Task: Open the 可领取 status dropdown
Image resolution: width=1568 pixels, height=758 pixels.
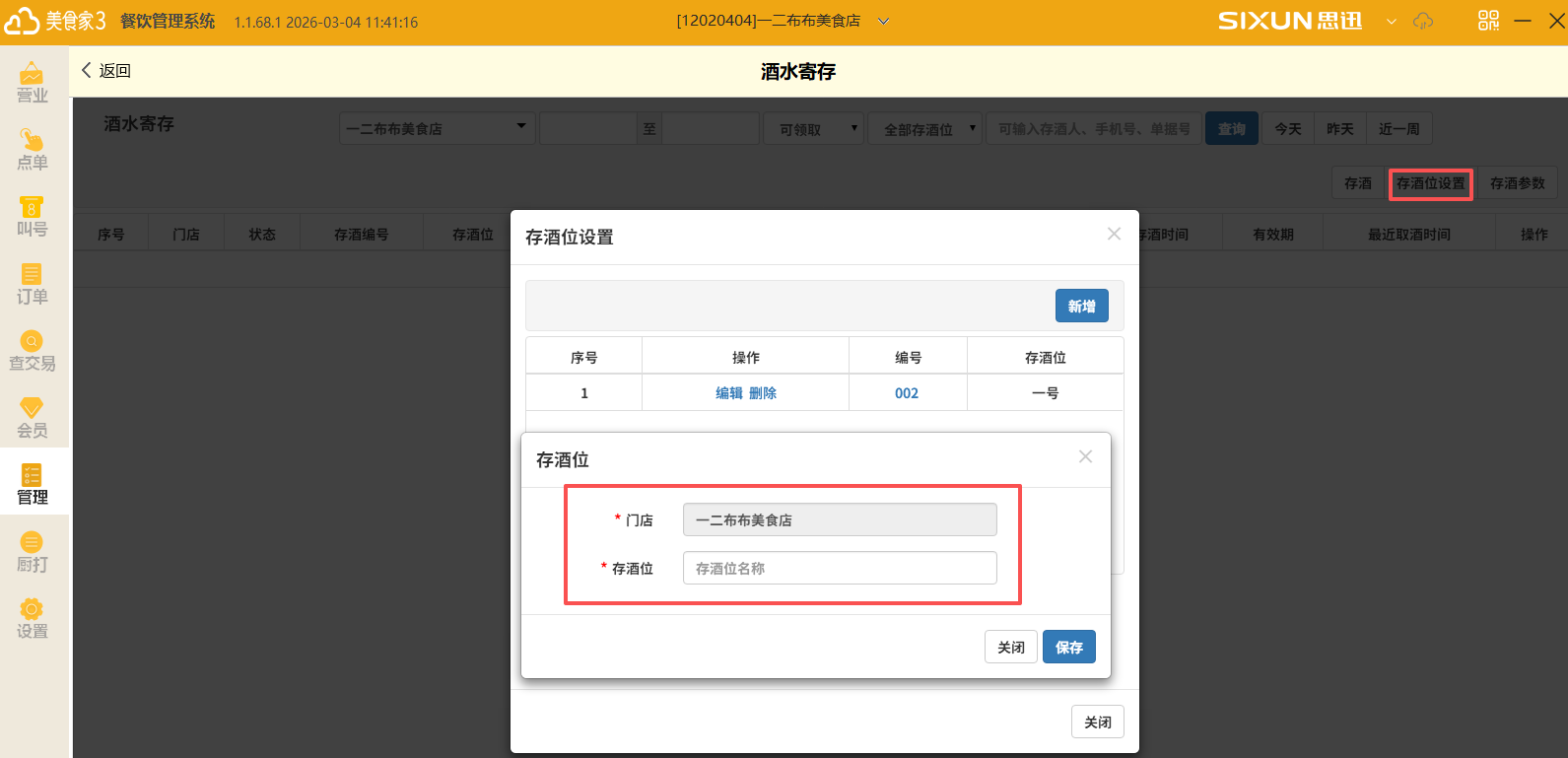Action: tap(813, 129)
